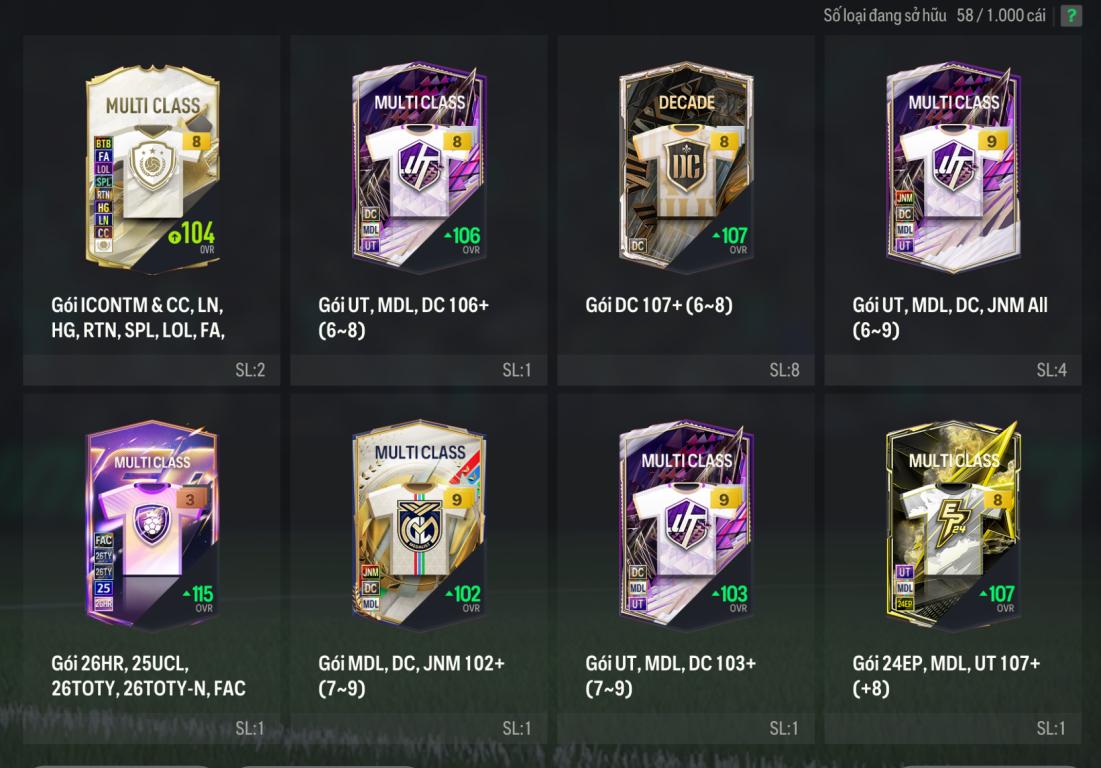Click the SL:8 quantity bar under Decade pack
Screen dimensions: 1101x768
pos(686,370)
